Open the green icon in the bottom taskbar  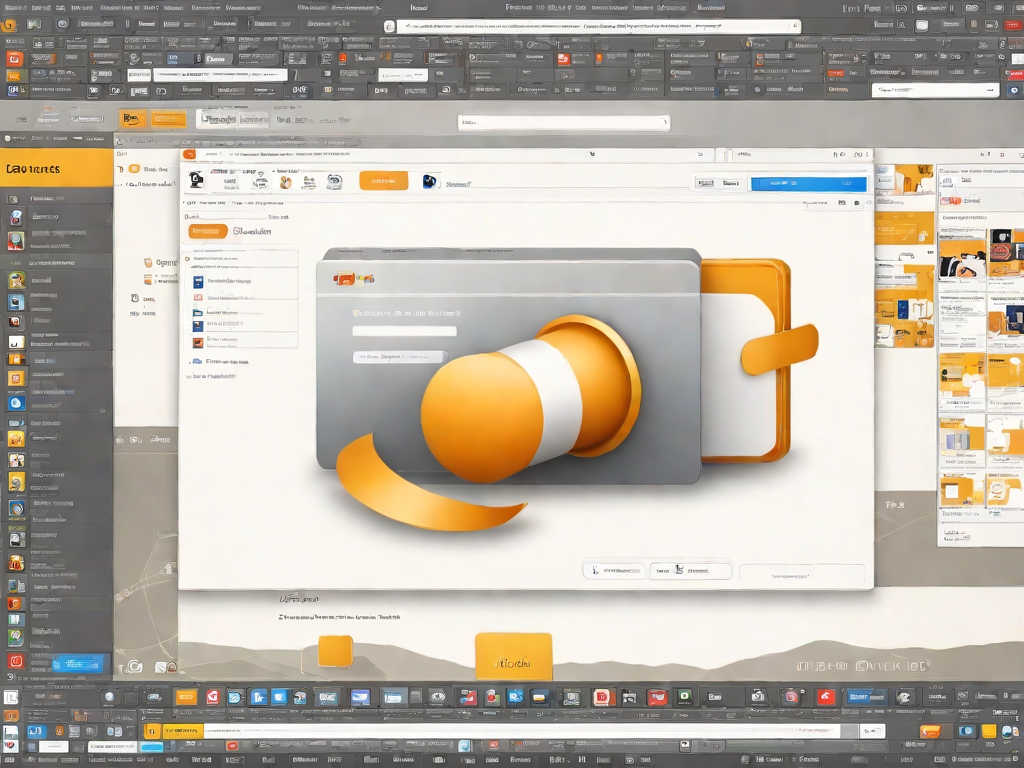coord(684,696)
